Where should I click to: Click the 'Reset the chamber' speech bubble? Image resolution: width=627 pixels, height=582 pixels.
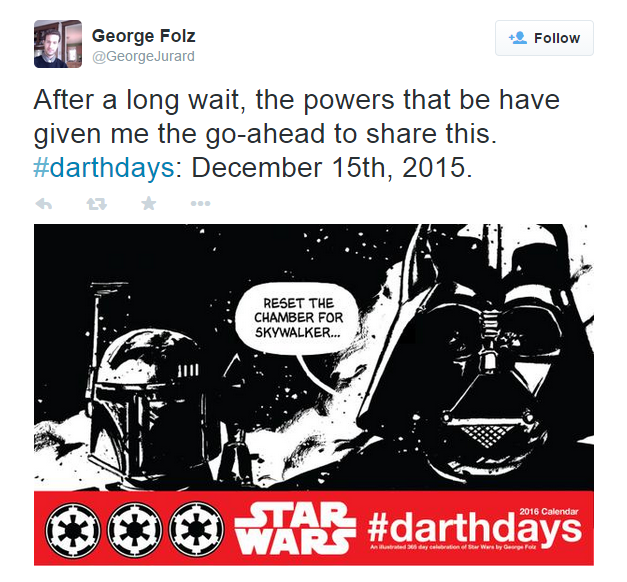pos(297,318)
